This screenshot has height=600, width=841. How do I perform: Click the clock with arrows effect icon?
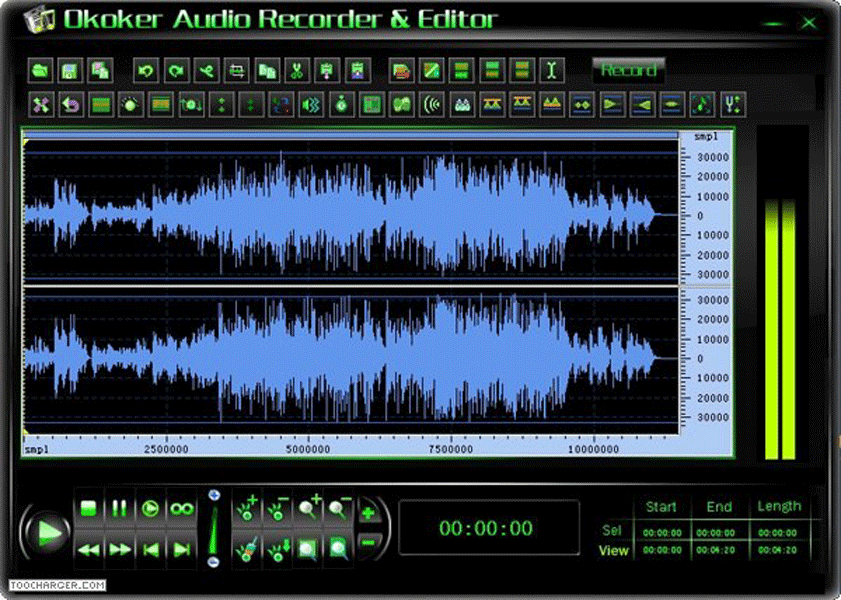[x=191, y=105]
